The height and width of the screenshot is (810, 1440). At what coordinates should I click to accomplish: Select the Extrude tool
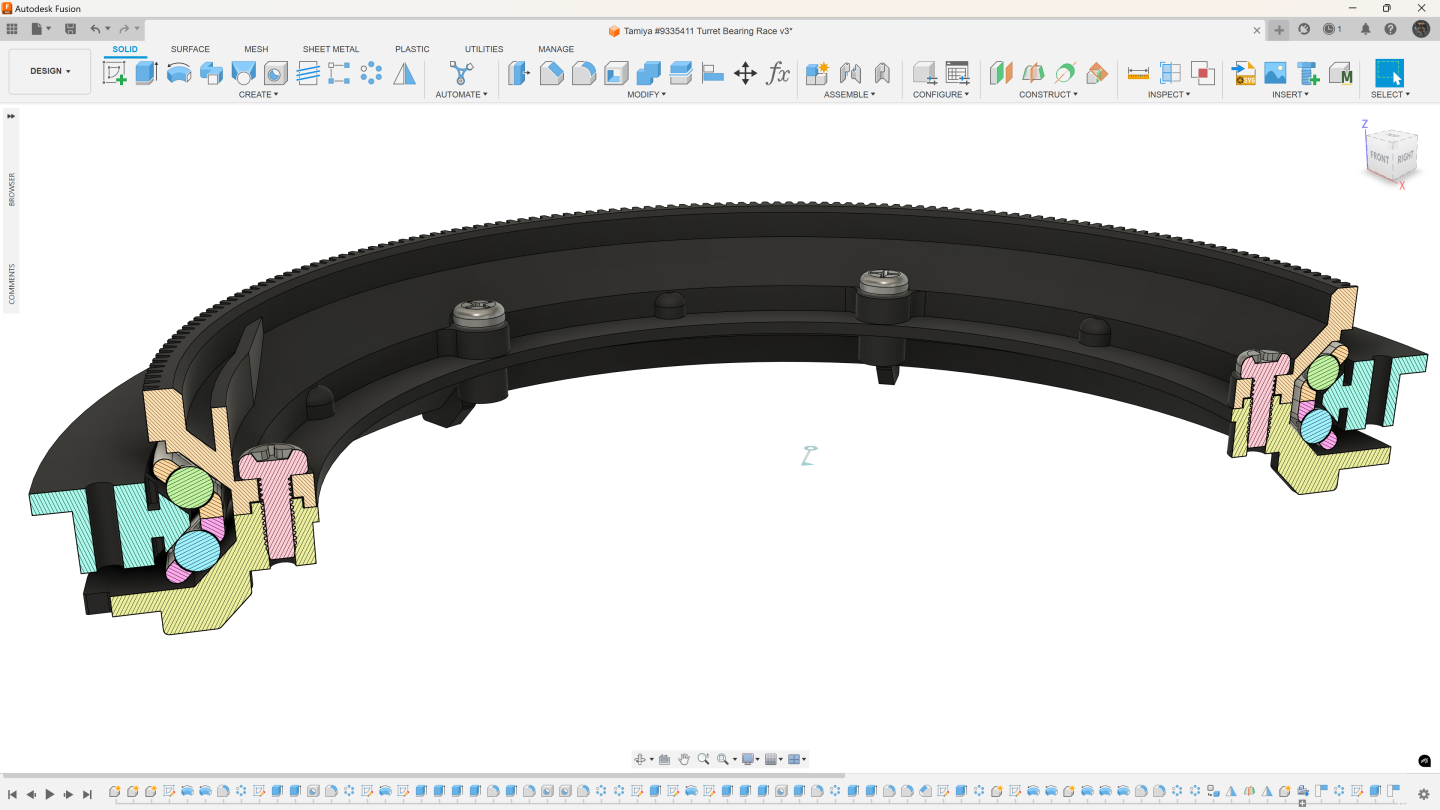[x=147, y=73]
